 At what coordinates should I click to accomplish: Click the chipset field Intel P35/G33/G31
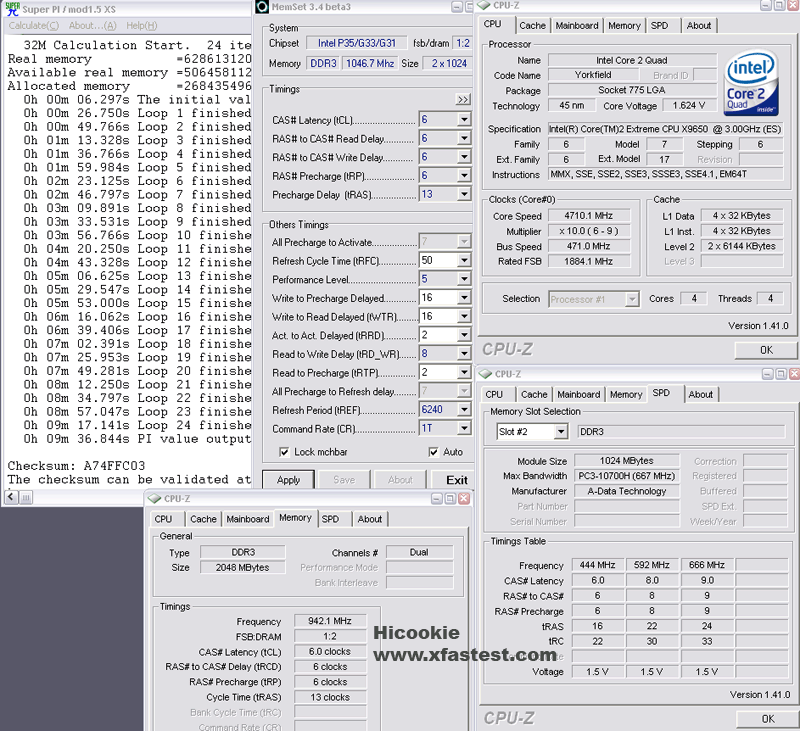point(357,43)
